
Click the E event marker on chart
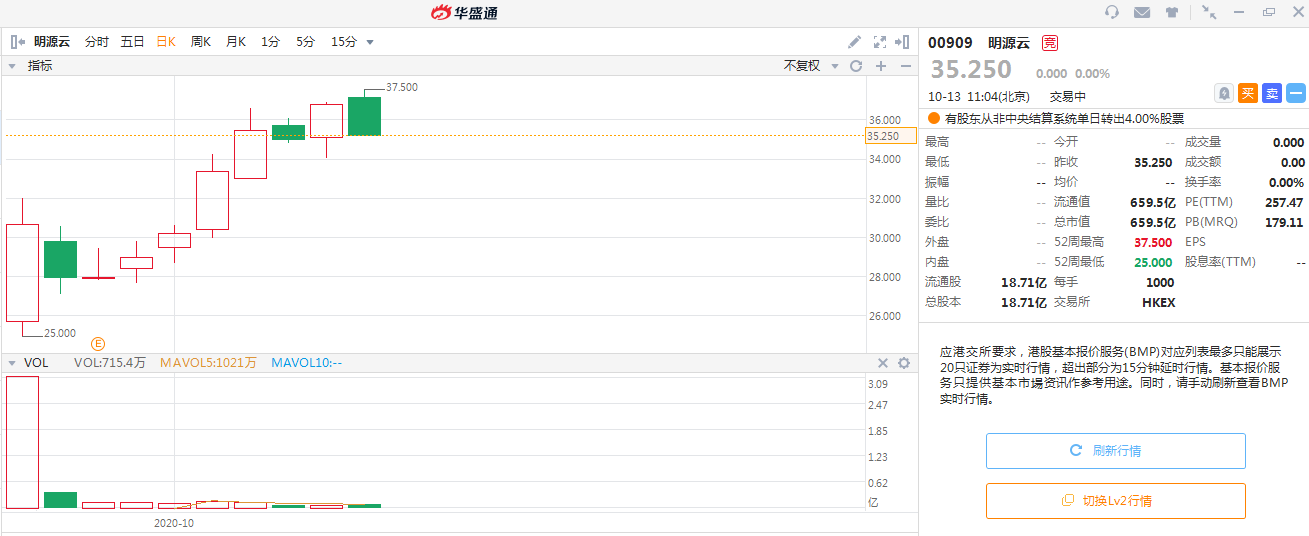coord(98,344)
